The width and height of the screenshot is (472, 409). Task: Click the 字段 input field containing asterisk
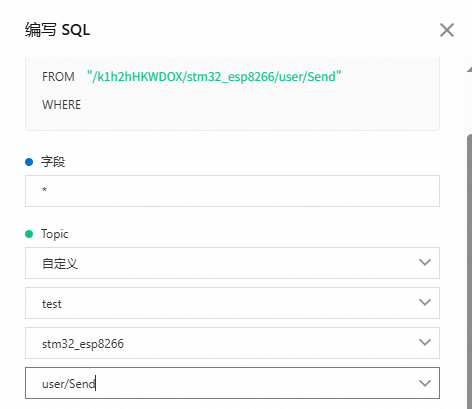click(x=232, y=191)
